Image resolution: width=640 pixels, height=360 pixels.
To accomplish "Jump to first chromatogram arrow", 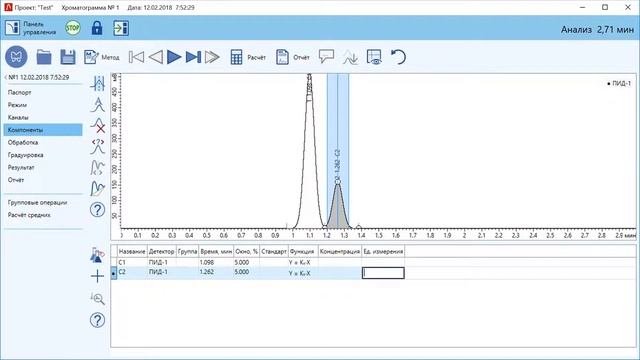I will tap(136, 57).
